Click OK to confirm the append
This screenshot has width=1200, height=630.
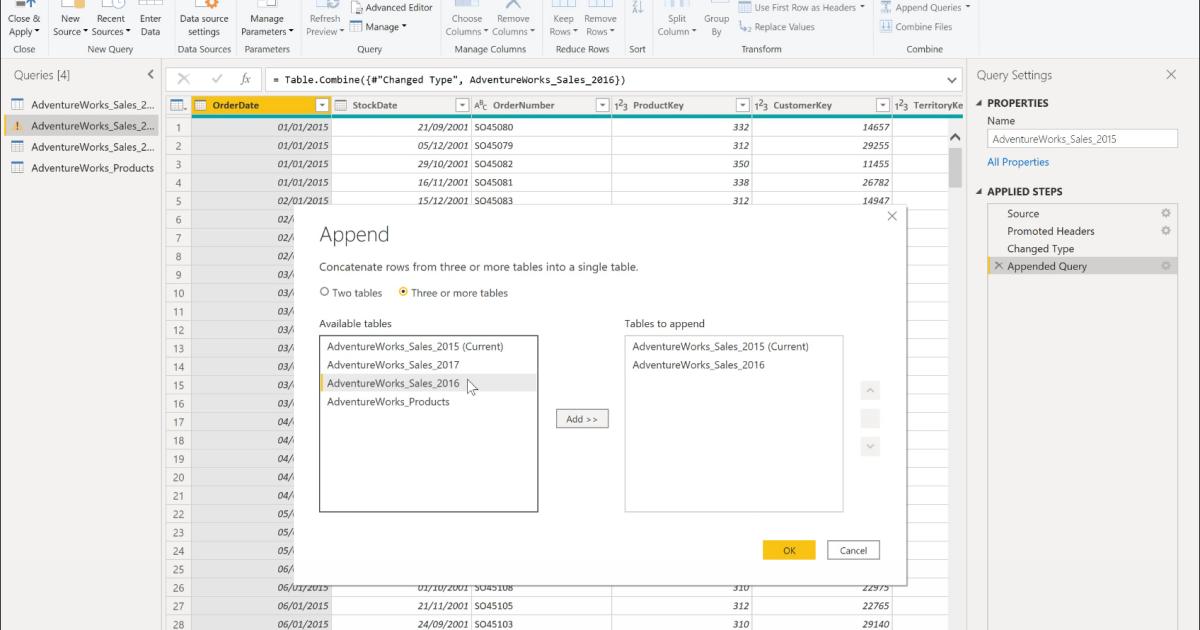click(789, 550)
